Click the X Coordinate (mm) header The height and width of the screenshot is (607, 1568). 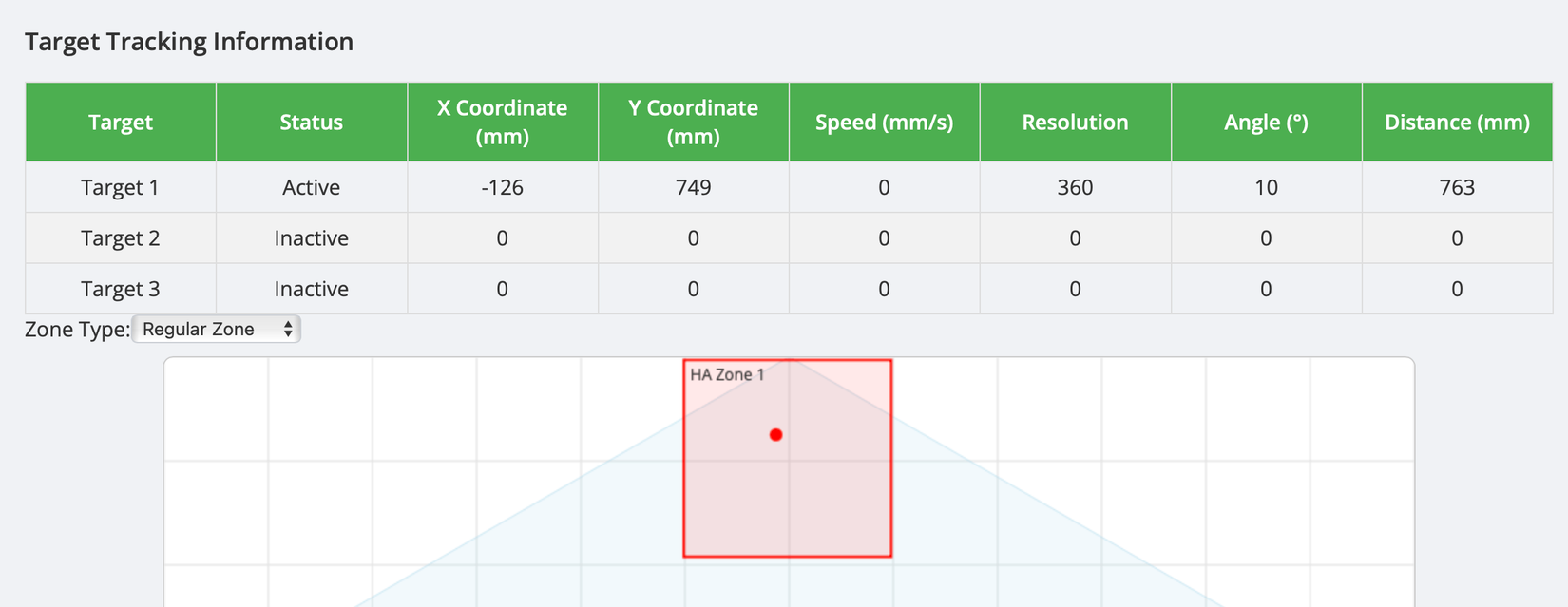tap(502, 123)
